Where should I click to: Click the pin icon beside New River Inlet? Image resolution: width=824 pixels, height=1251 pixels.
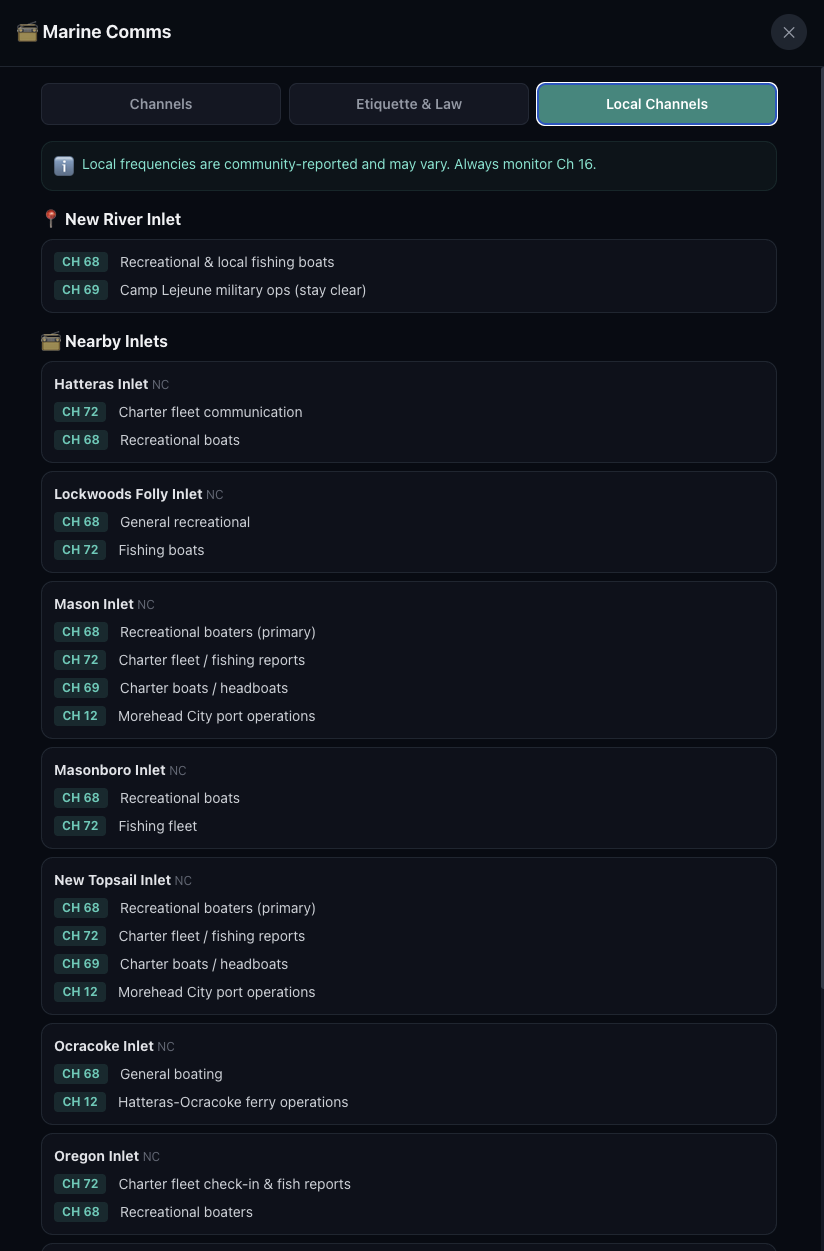point(51,218)
